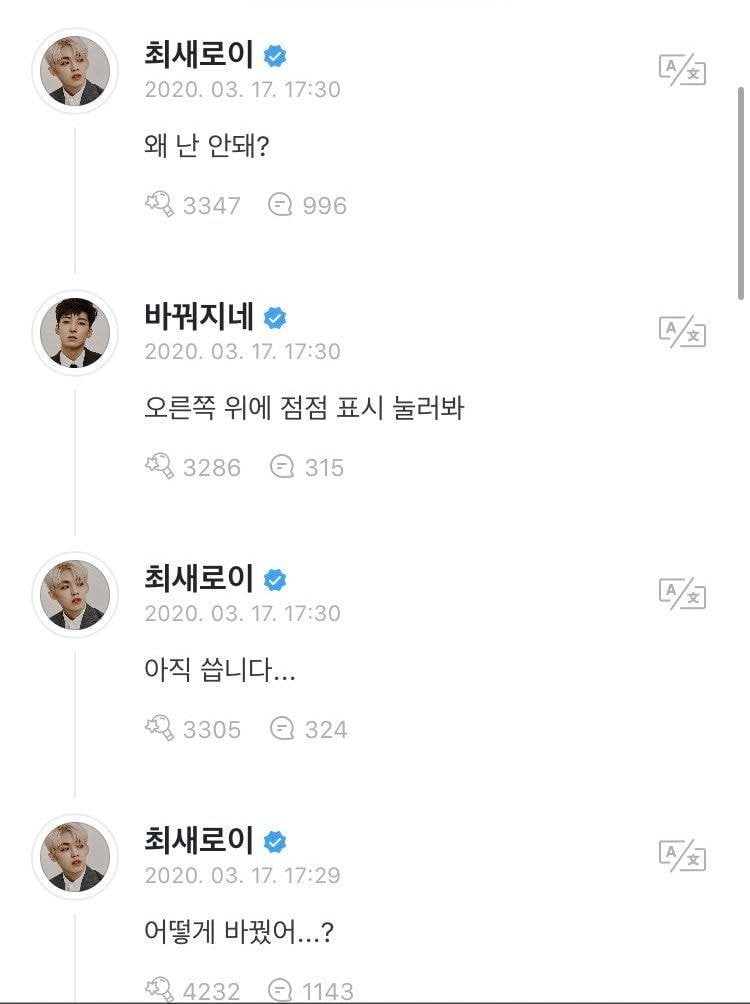Image resolution: width=750 pixels, height=1004 pixels.
Task: Click the 바꿔지네 username
Action: coord(199,317)
